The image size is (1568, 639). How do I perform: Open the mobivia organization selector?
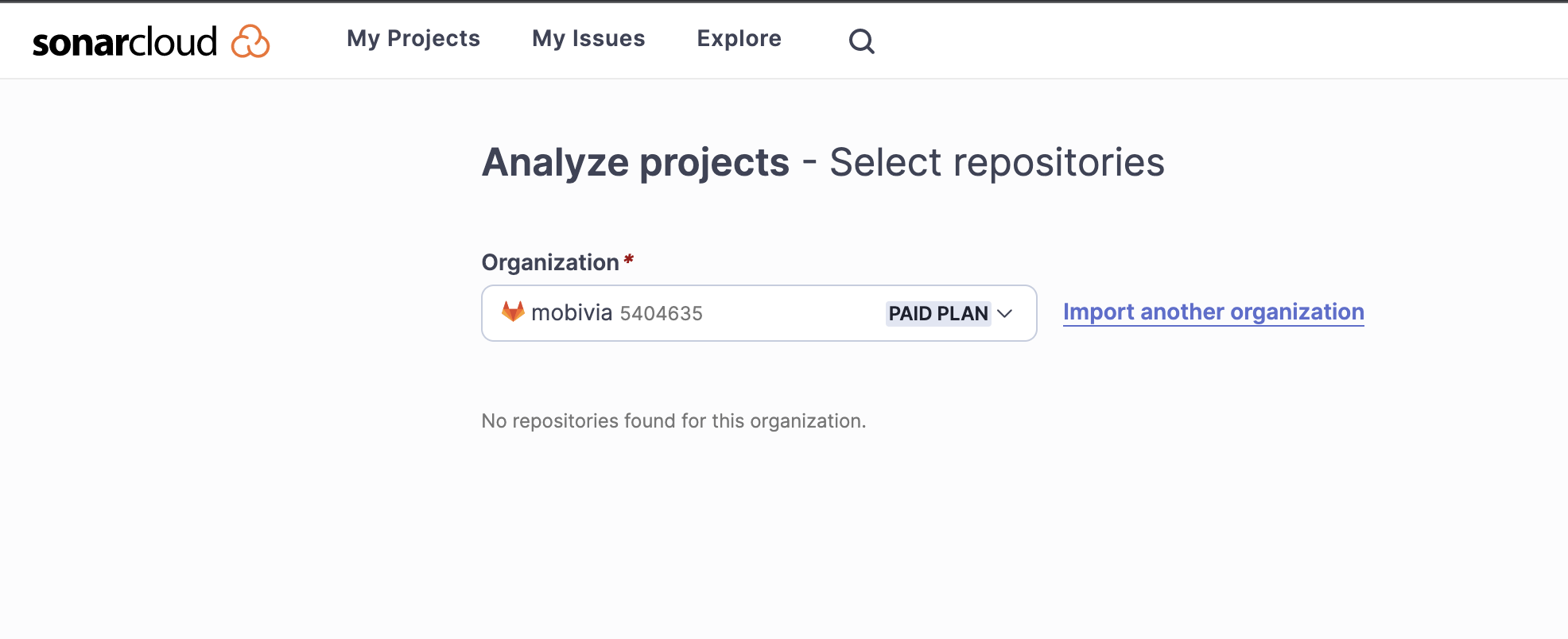[759, 313]
